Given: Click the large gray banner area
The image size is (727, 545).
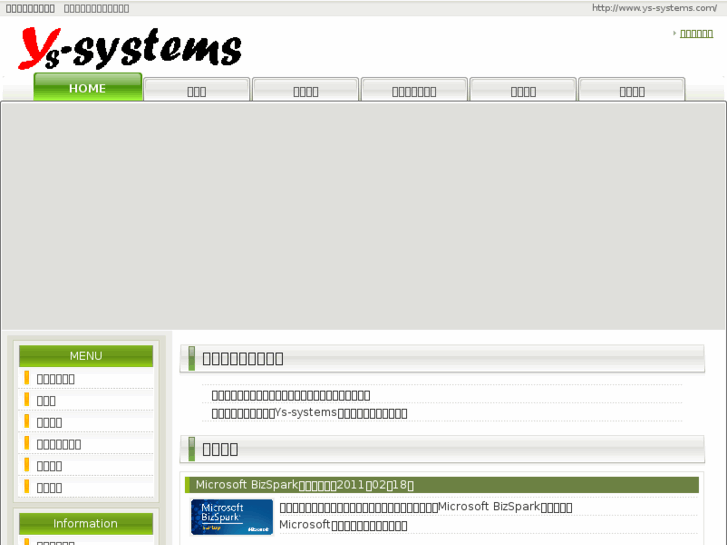Looking at the screenshot, I should click(x=364, y=216).
